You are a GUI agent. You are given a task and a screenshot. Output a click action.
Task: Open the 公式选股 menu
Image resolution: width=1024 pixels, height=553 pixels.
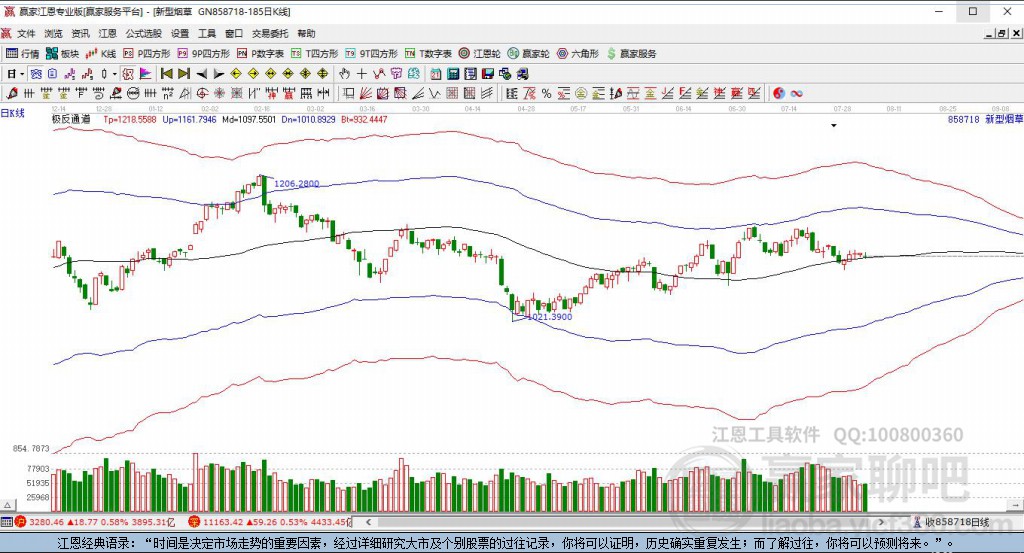tap(144, 33)
